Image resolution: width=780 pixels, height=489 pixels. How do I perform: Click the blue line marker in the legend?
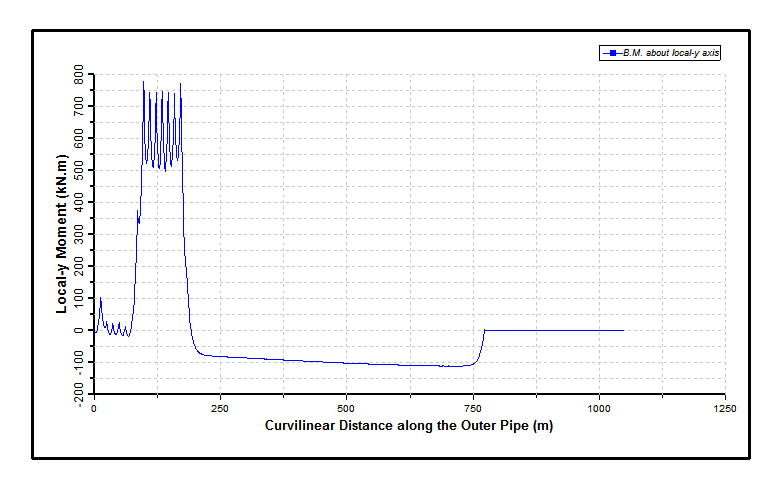coord(609,53)
